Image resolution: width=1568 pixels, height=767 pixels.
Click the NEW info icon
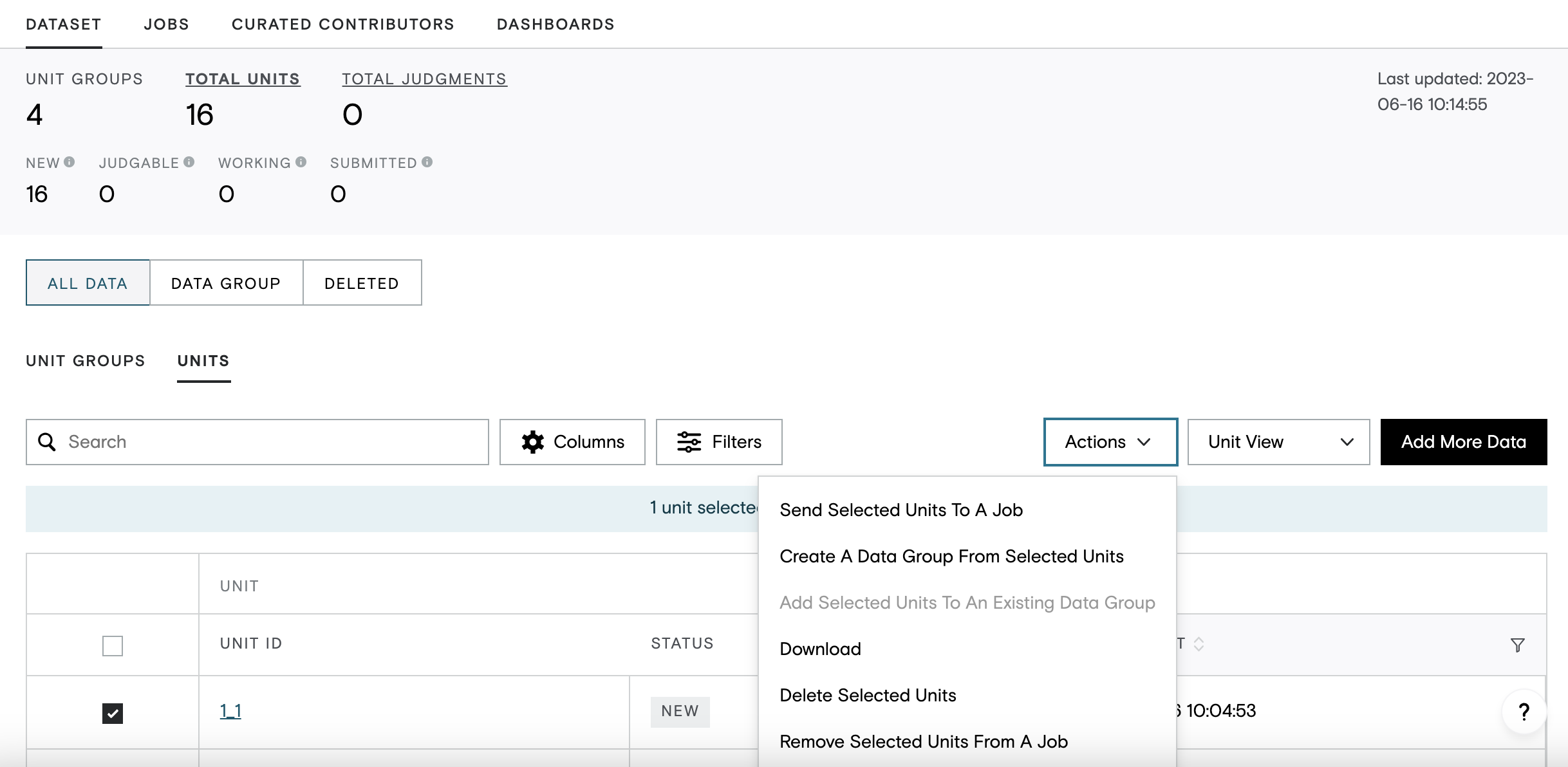click(x=69, y=162)
